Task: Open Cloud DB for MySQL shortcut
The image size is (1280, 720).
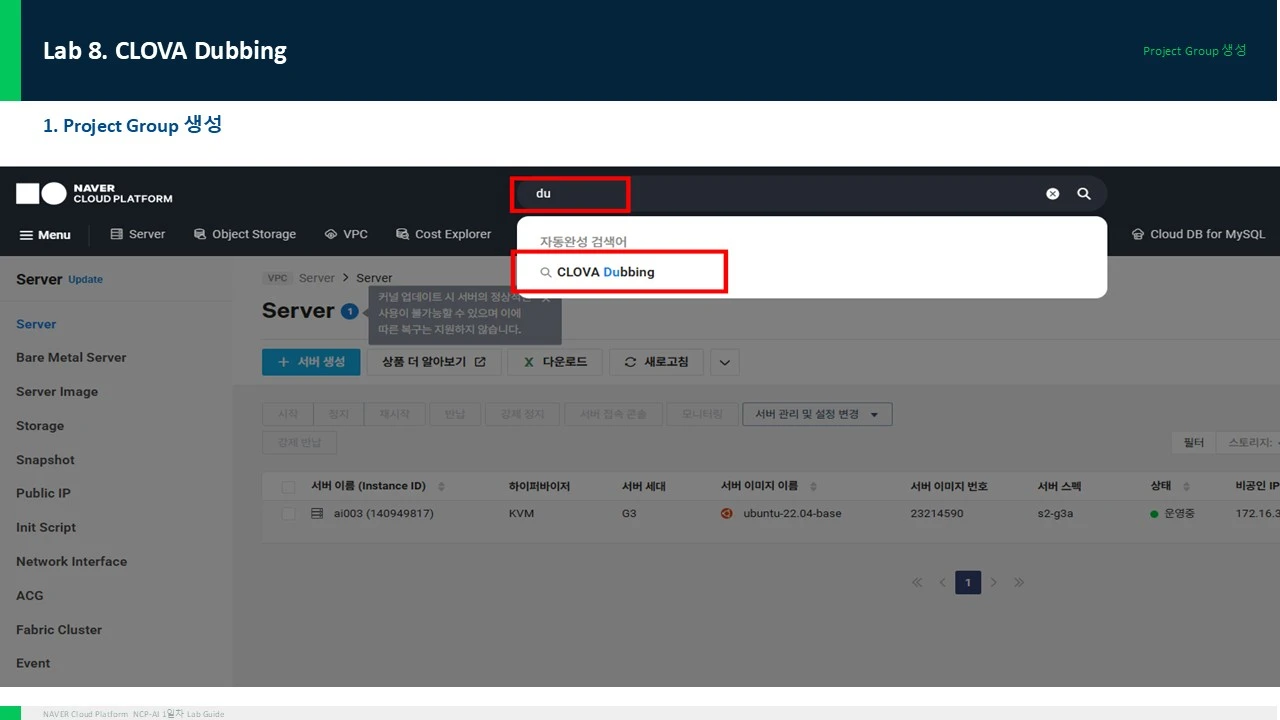Action: [1198, 234]
